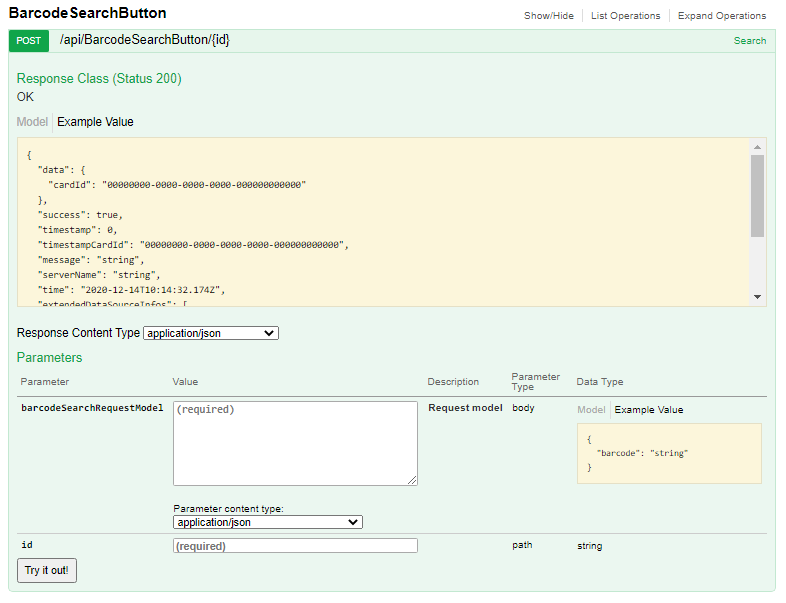
Task: Click the Try it out! button
Action: [47, 570]
